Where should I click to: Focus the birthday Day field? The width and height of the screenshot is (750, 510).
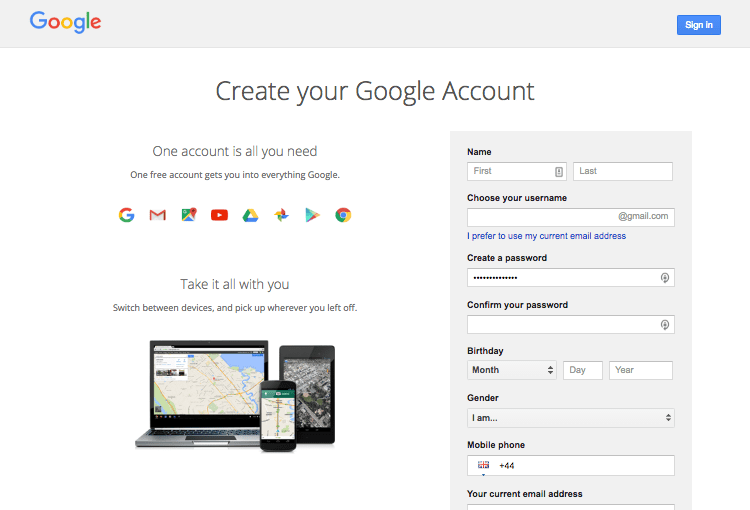[583, 370]
